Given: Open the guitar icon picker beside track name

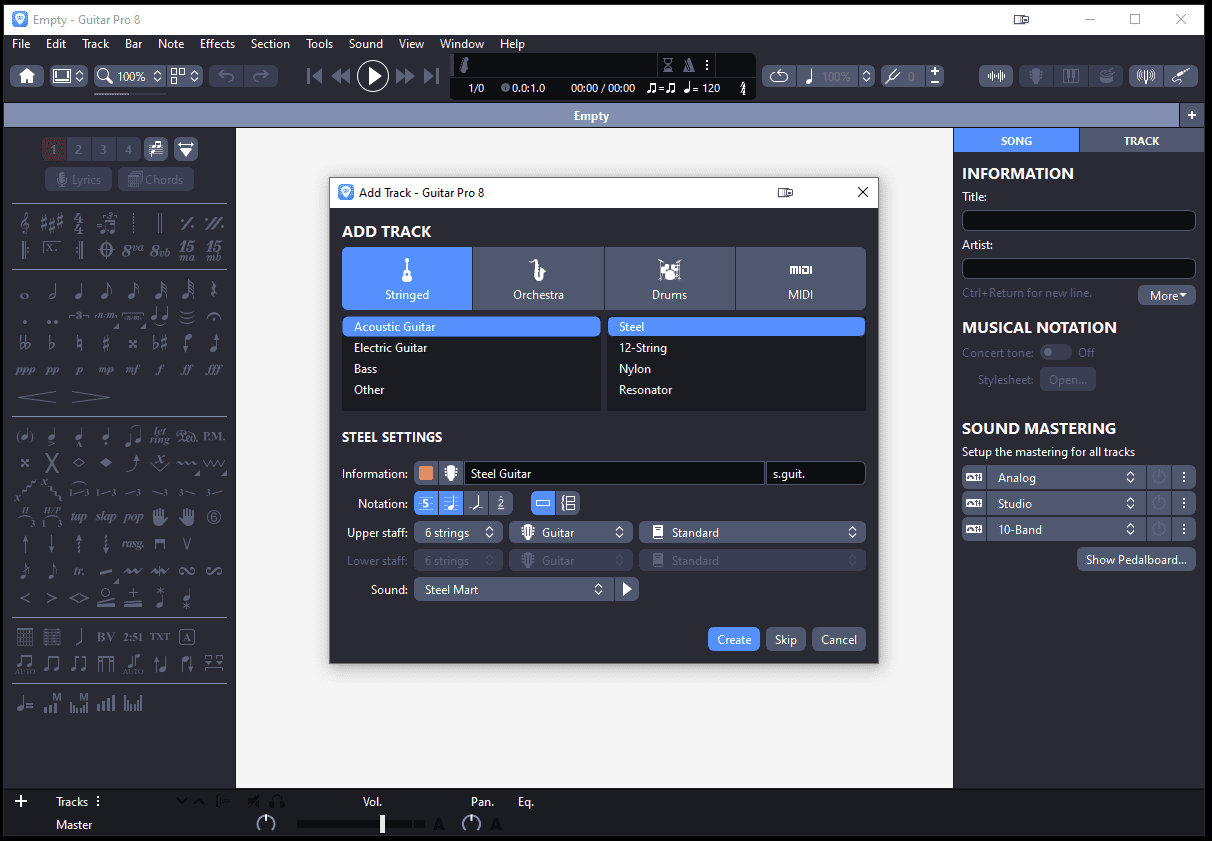Looking at the screenshot, I should click(450, 473).
